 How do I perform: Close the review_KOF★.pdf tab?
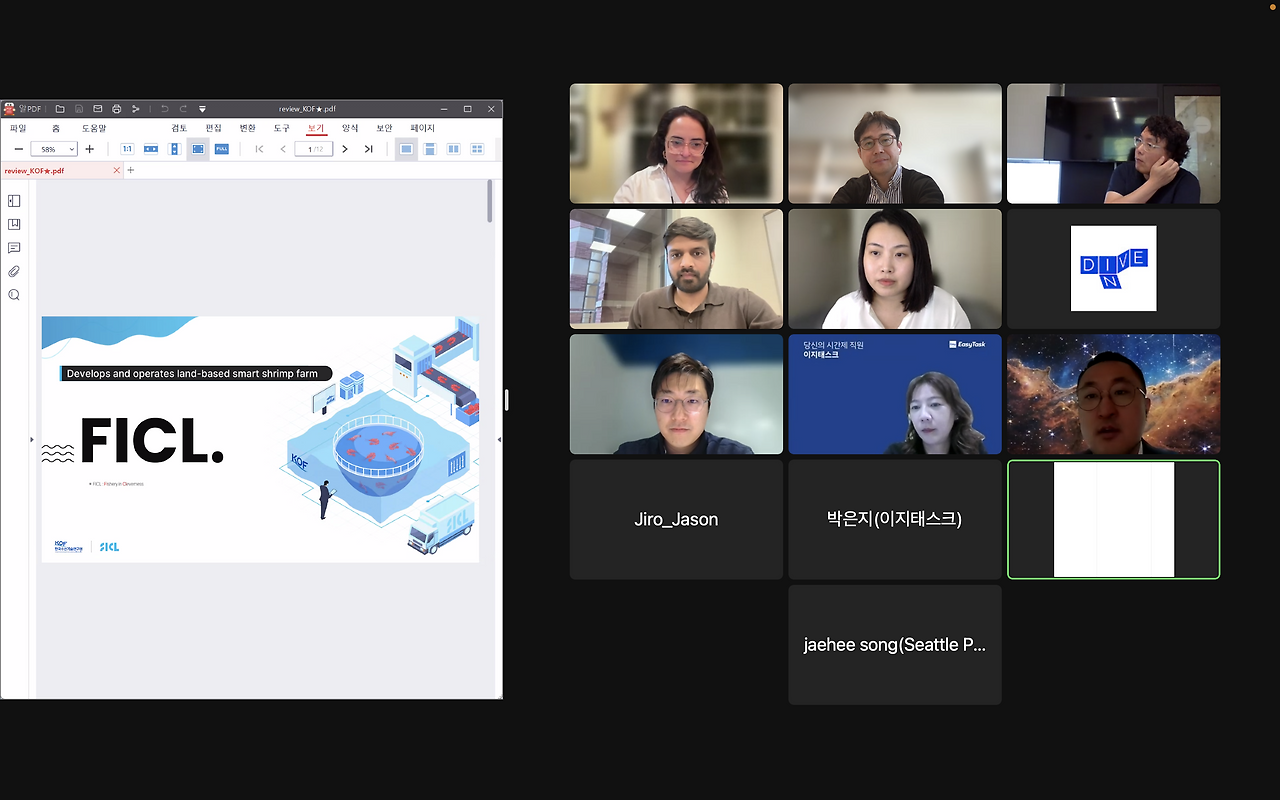[116, 170]
